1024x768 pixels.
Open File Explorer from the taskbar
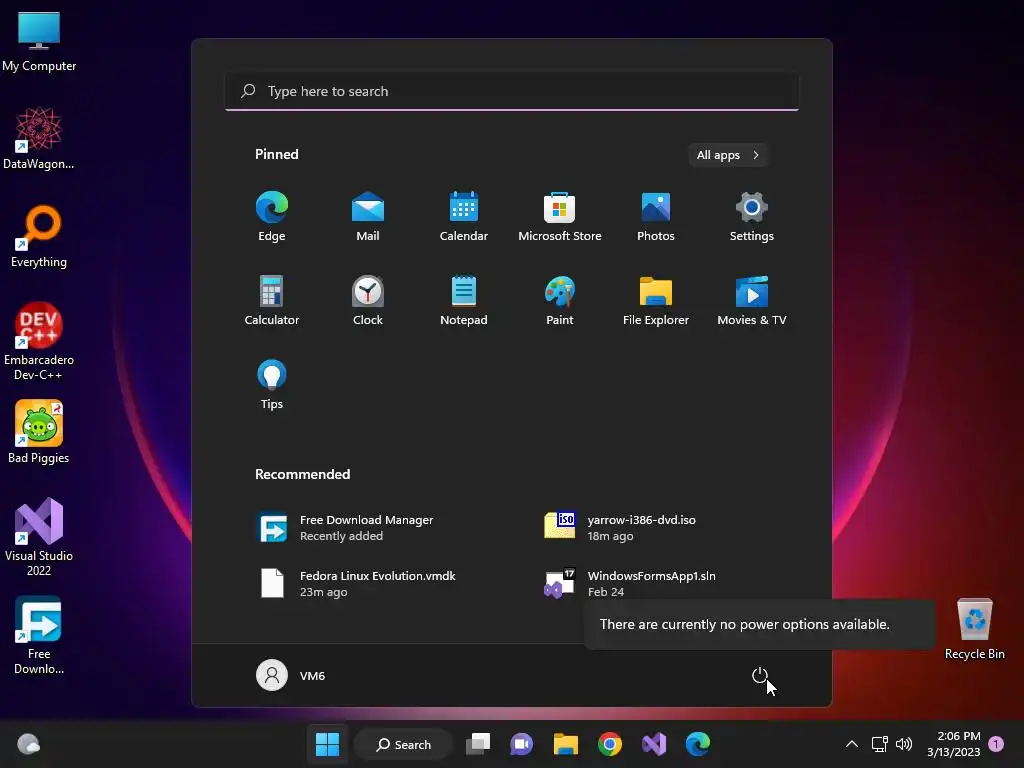click(566, 744)
